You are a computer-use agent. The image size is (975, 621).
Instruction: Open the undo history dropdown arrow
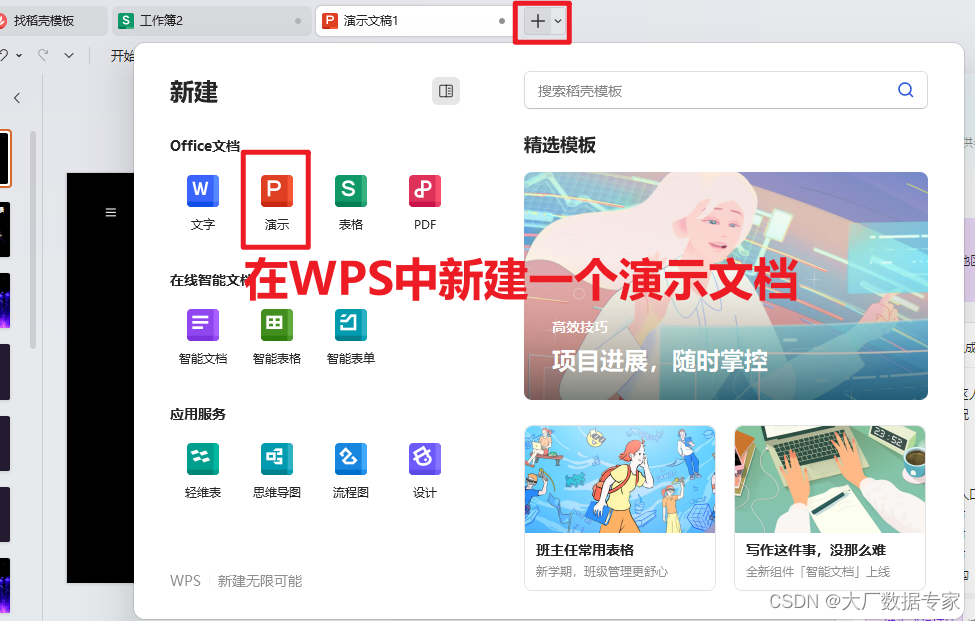(x=19, y=55)
